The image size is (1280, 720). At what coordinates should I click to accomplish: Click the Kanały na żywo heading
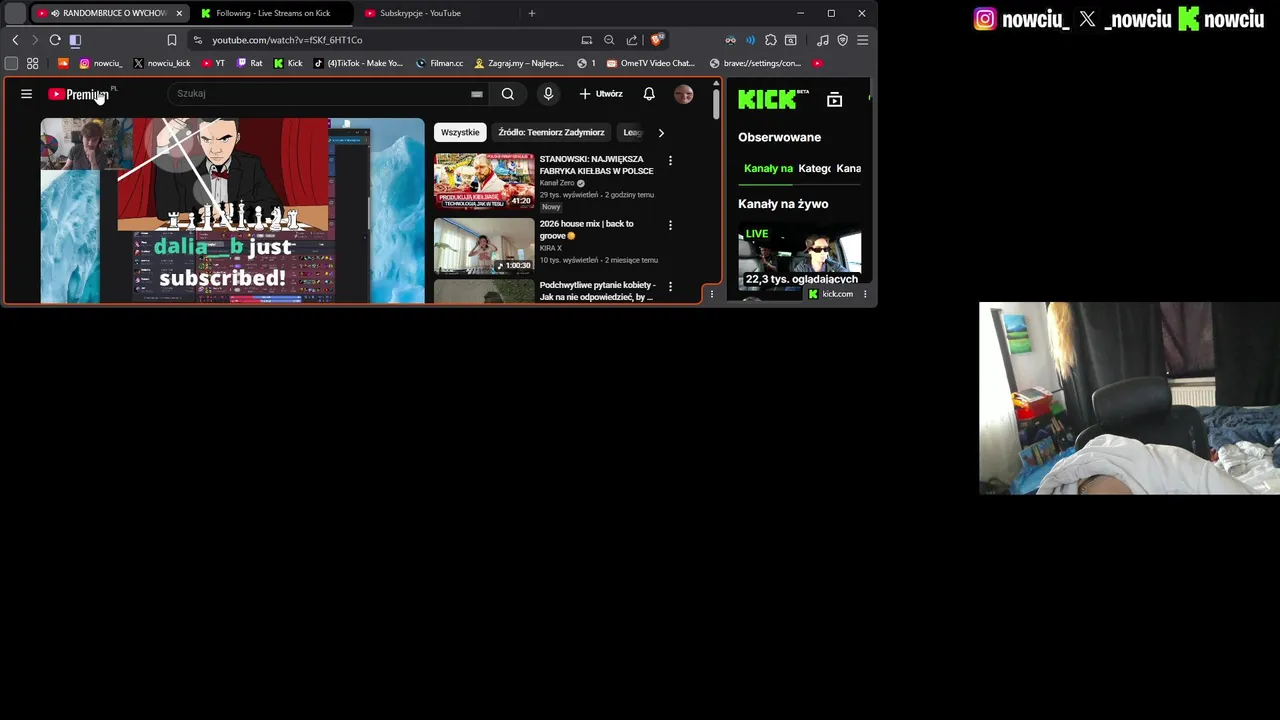[x=783, y=204]
